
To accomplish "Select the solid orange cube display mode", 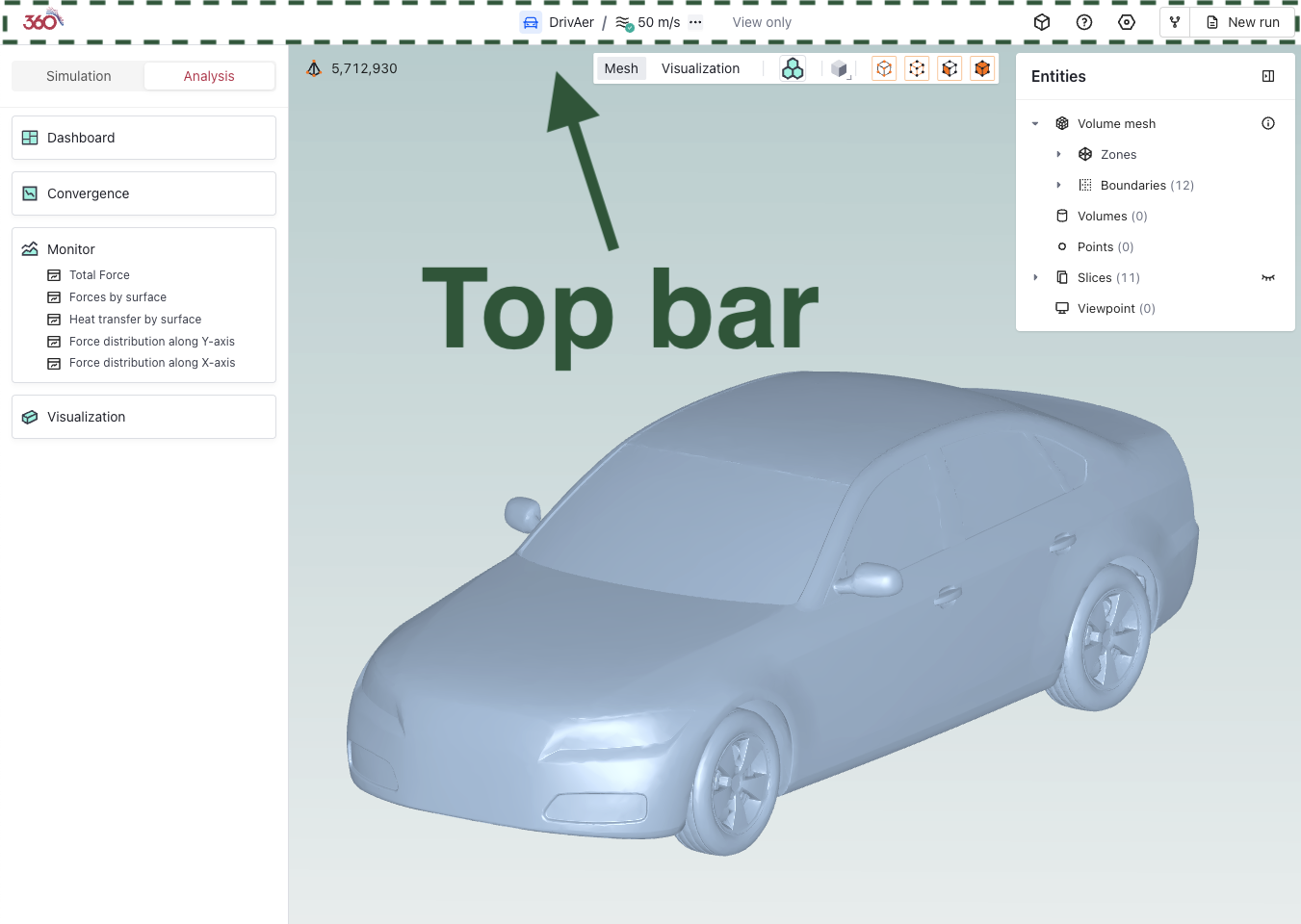I will [x=982, y=68].
